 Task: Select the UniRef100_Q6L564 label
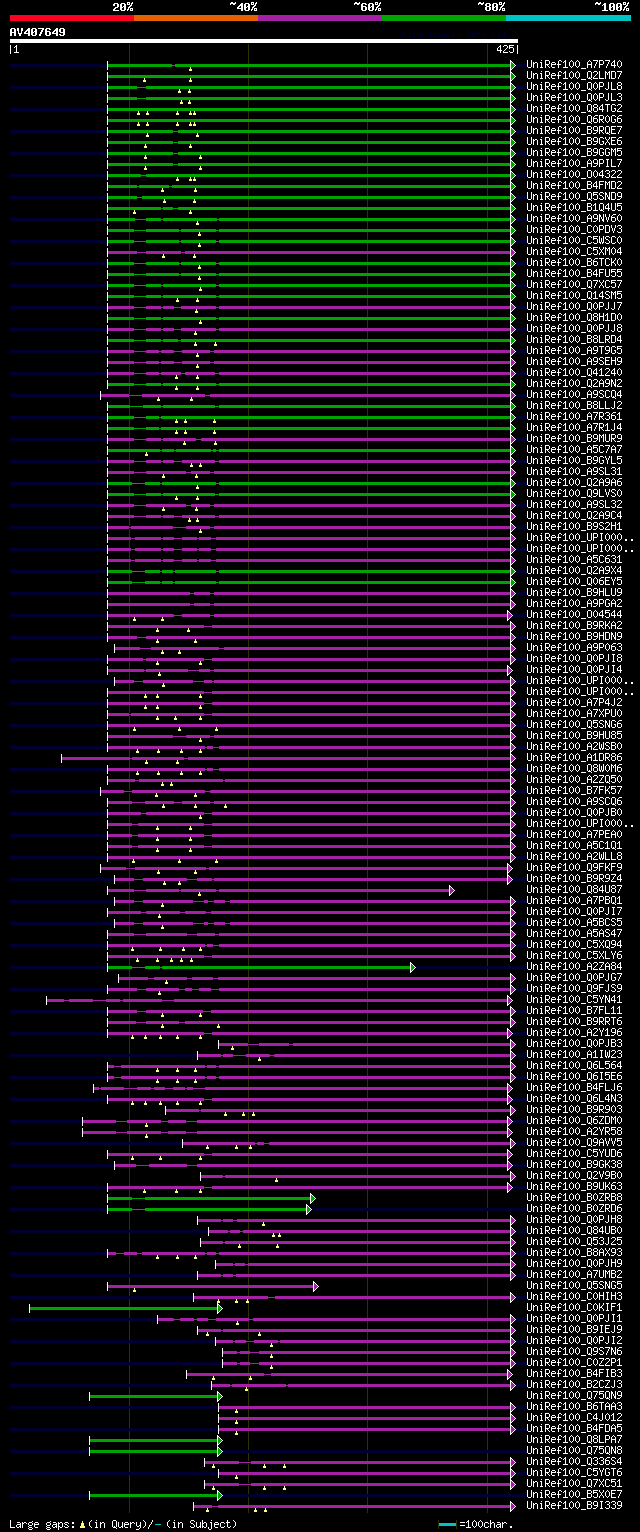574,1066
